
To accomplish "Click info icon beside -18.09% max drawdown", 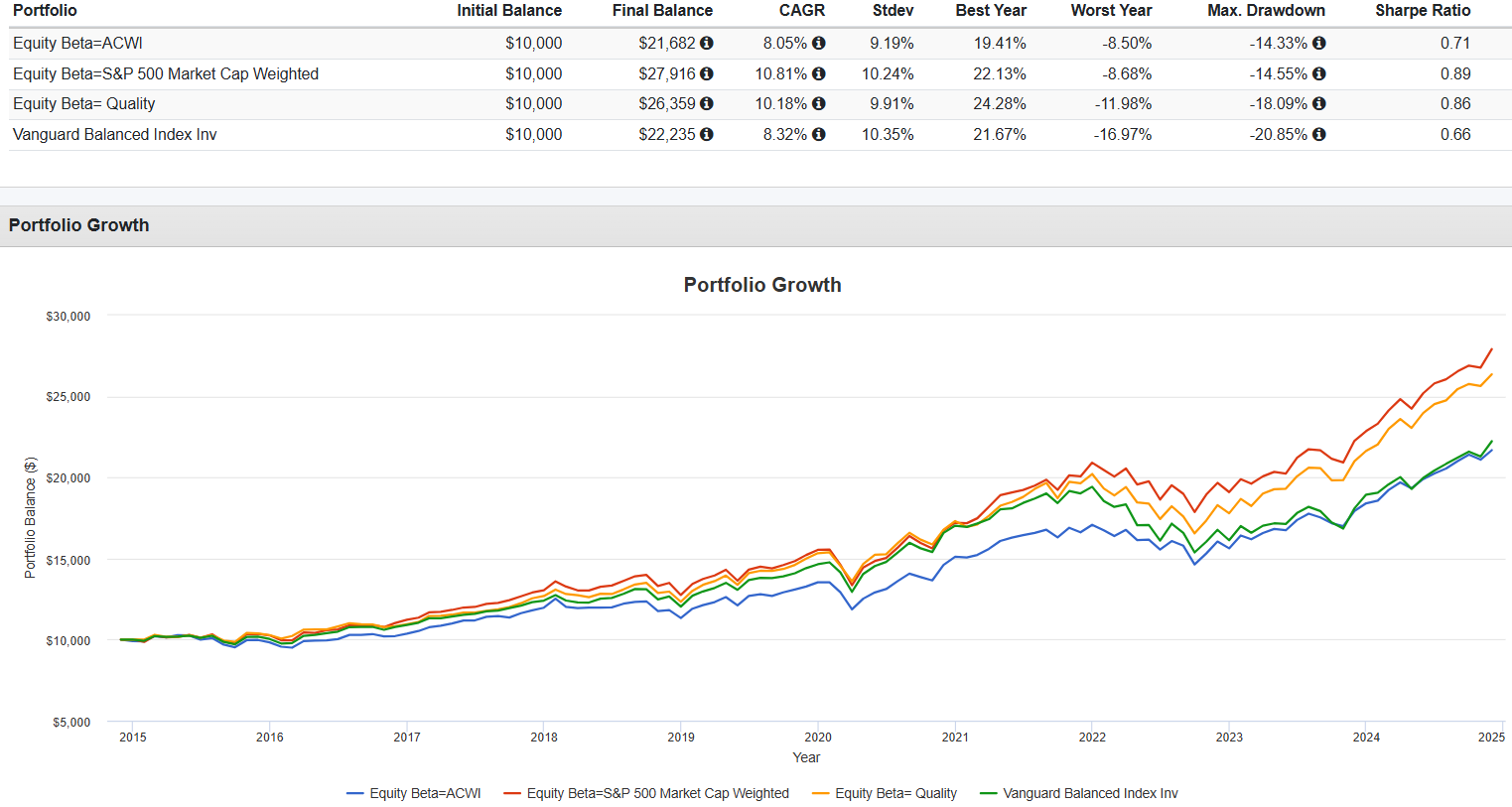I will pos(1318,104).
